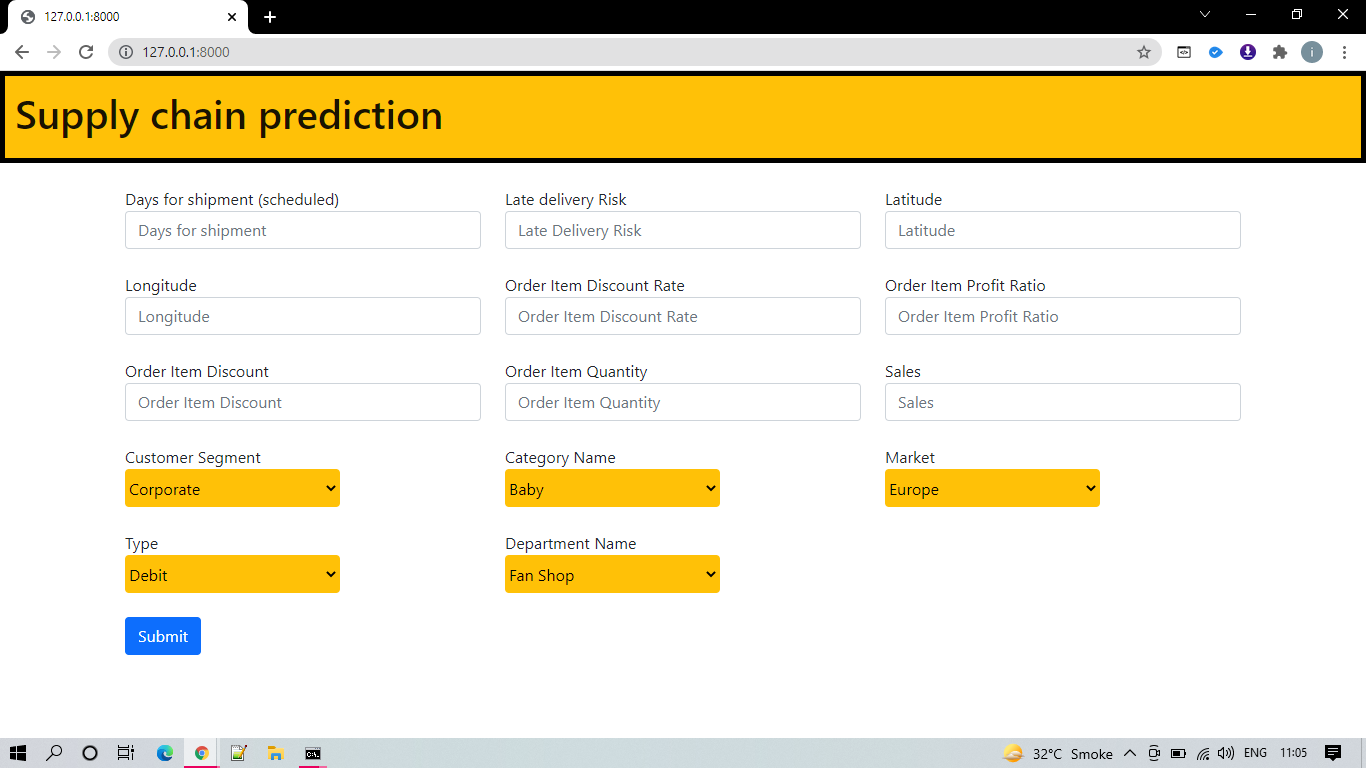This screenshot has width=1366, height=768.
Task: Click the back navigation arrow
Action: pyautogui.click(x=21, y=52)
